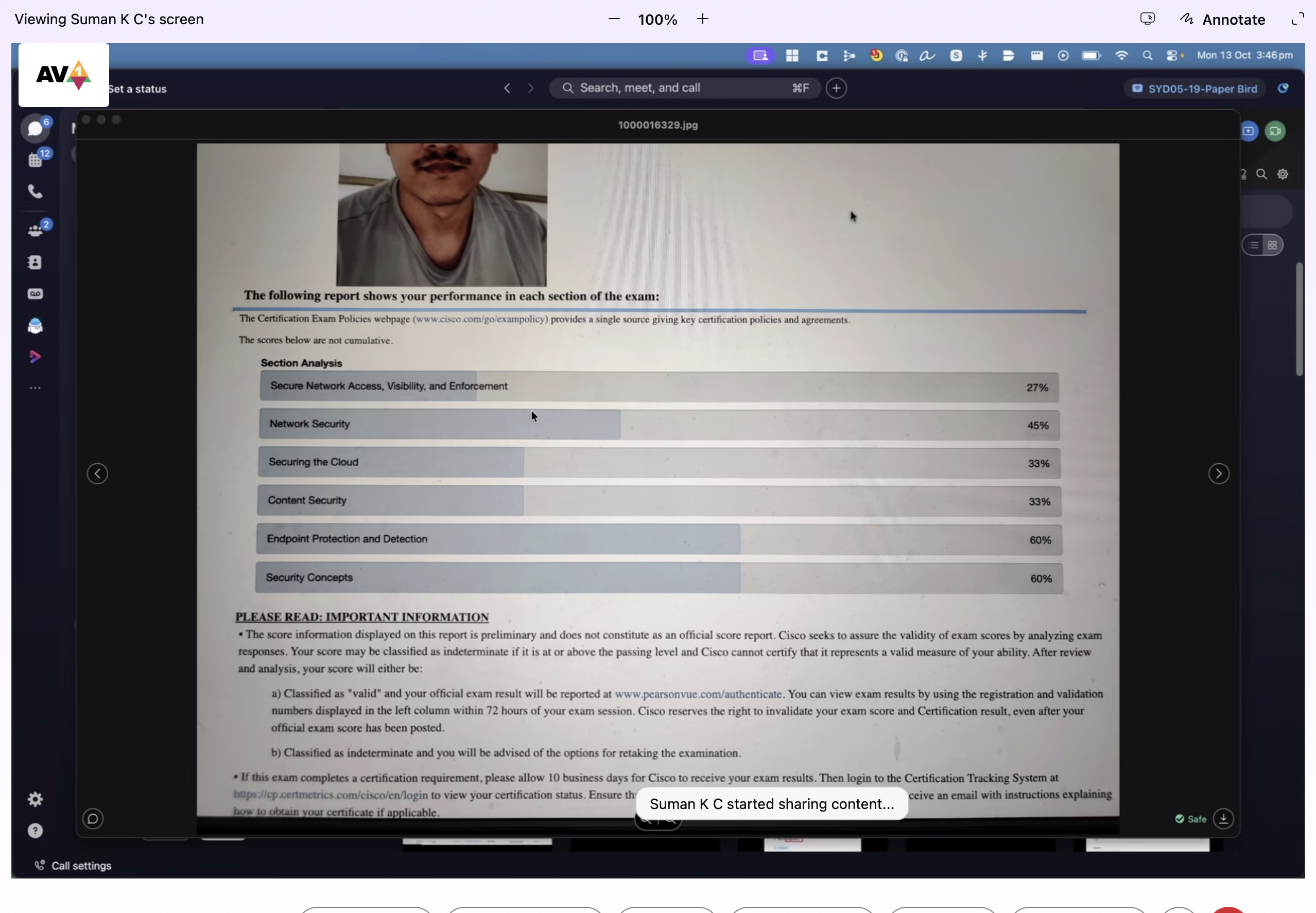Switch to grid view toggle
Image resolution: width=1316 pixels, height=913 pixels.
coord(1272,245)
